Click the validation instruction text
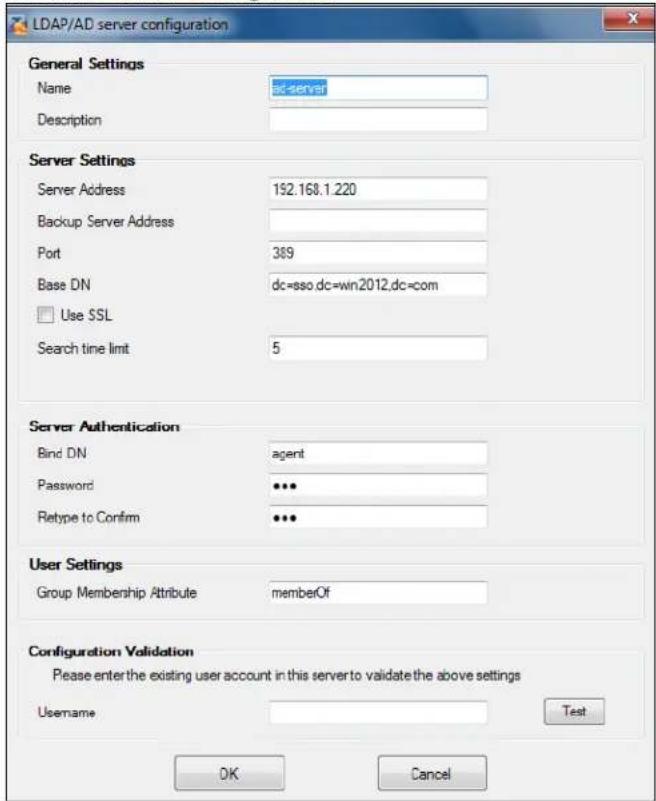Viewport: 656px width, 801px height. click(287, 675)
